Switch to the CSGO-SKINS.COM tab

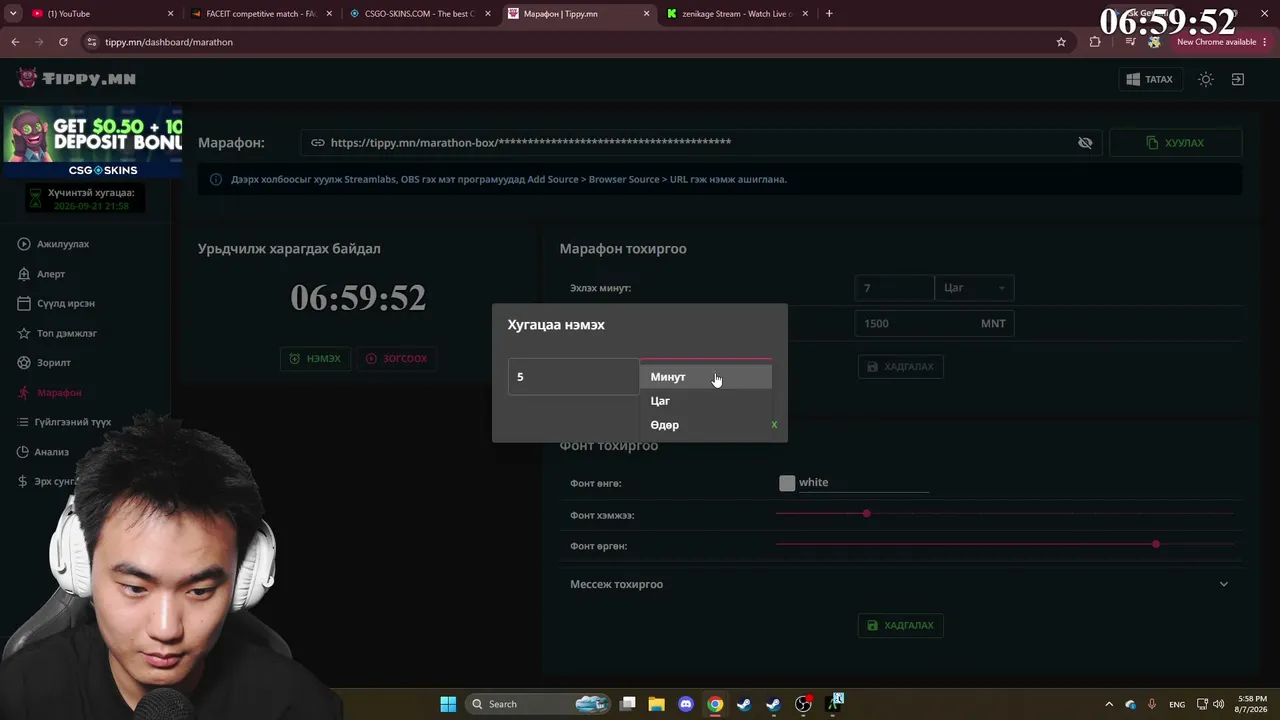tap(420, 14)
